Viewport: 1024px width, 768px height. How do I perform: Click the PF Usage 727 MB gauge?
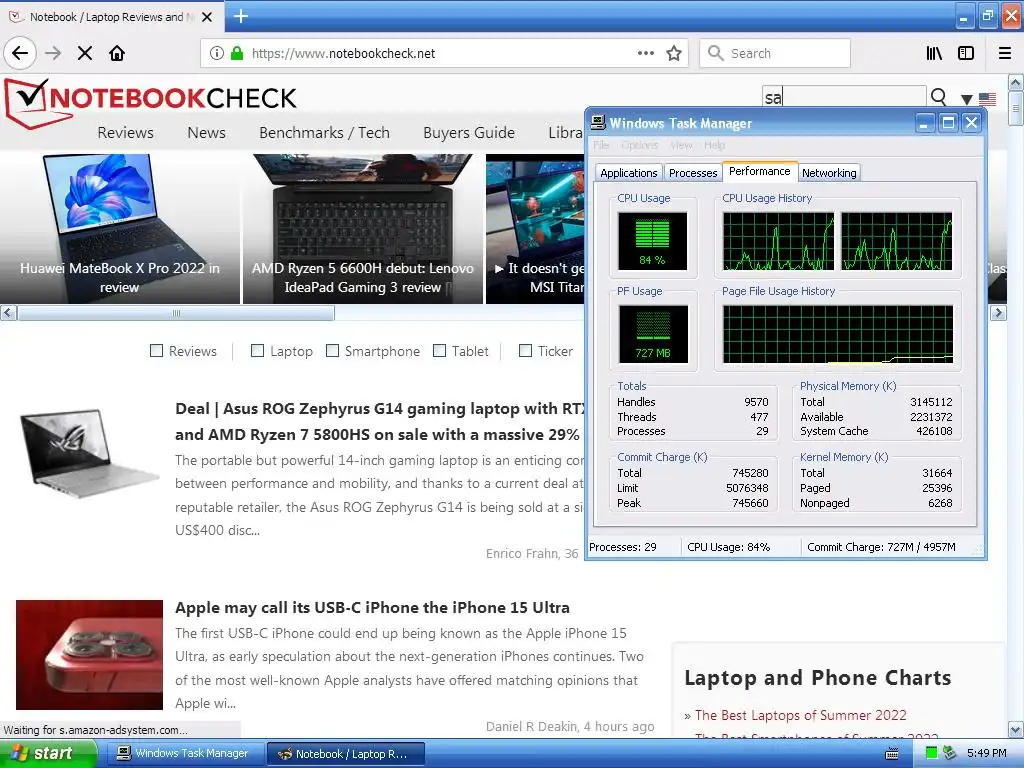point(653,334)
